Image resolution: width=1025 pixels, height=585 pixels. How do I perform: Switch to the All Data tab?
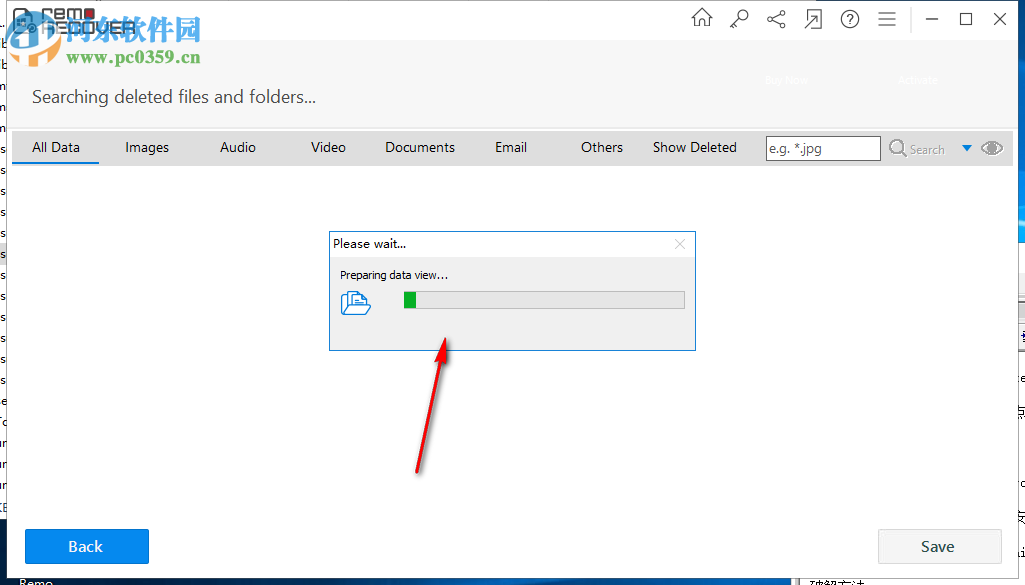point(56,148)
